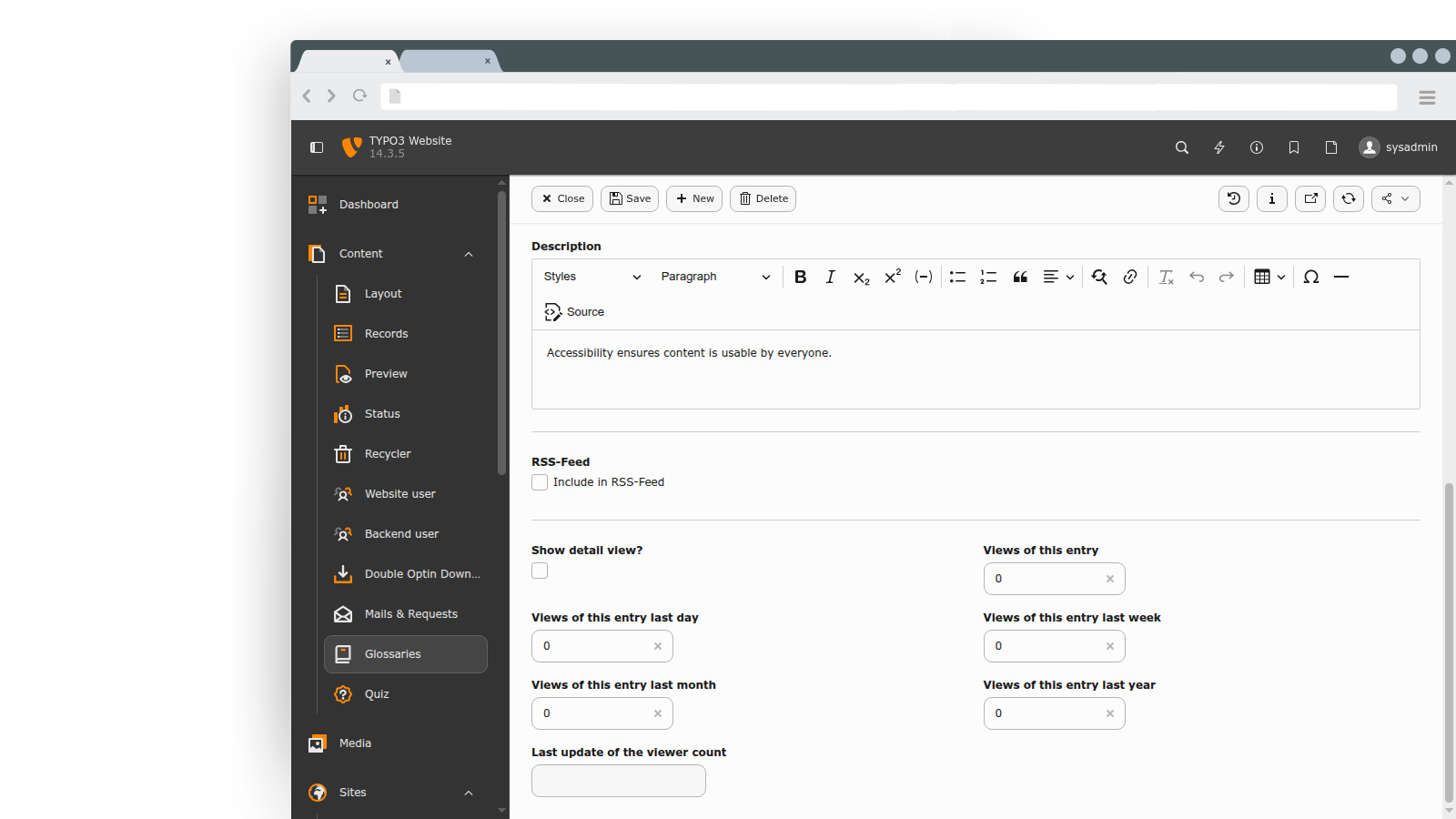Open the share dropdown button
Viewport: 1456px width, 819px height.
(1396, 198)
